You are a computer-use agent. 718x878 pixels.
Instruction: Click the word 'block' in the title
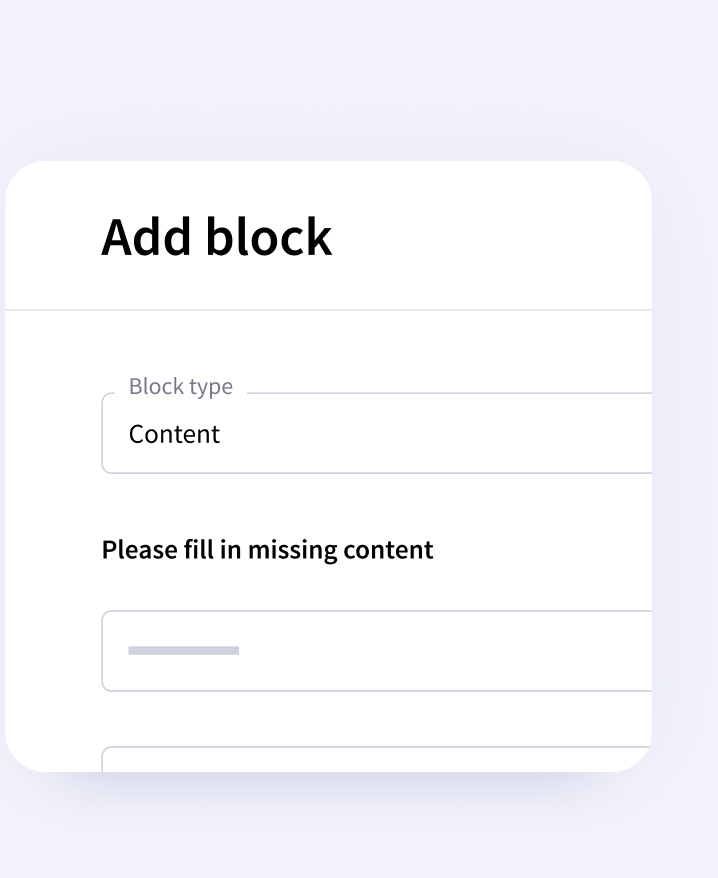tap(268, 237)
